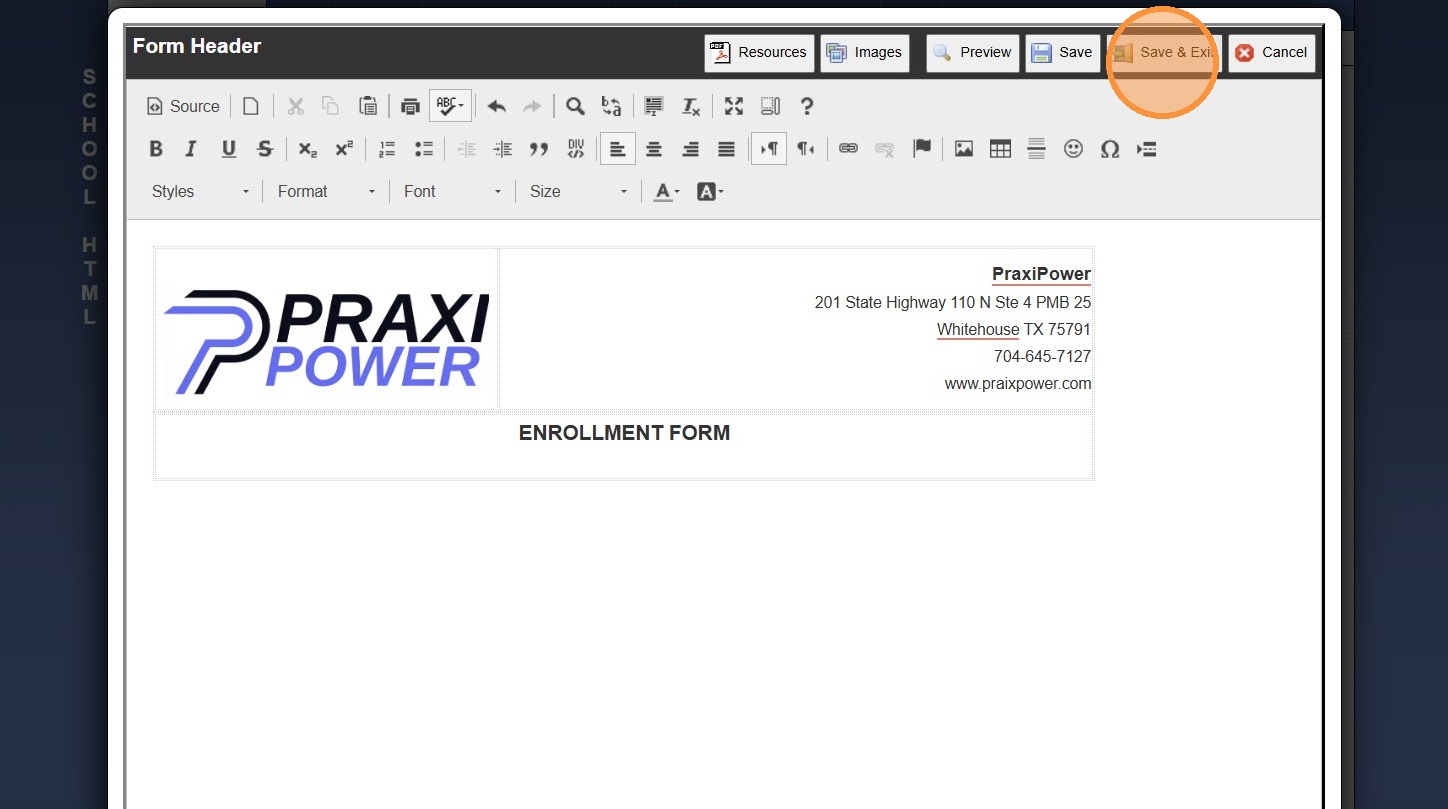Click the Resources button
1448x809 pixels.
[759, 53]
